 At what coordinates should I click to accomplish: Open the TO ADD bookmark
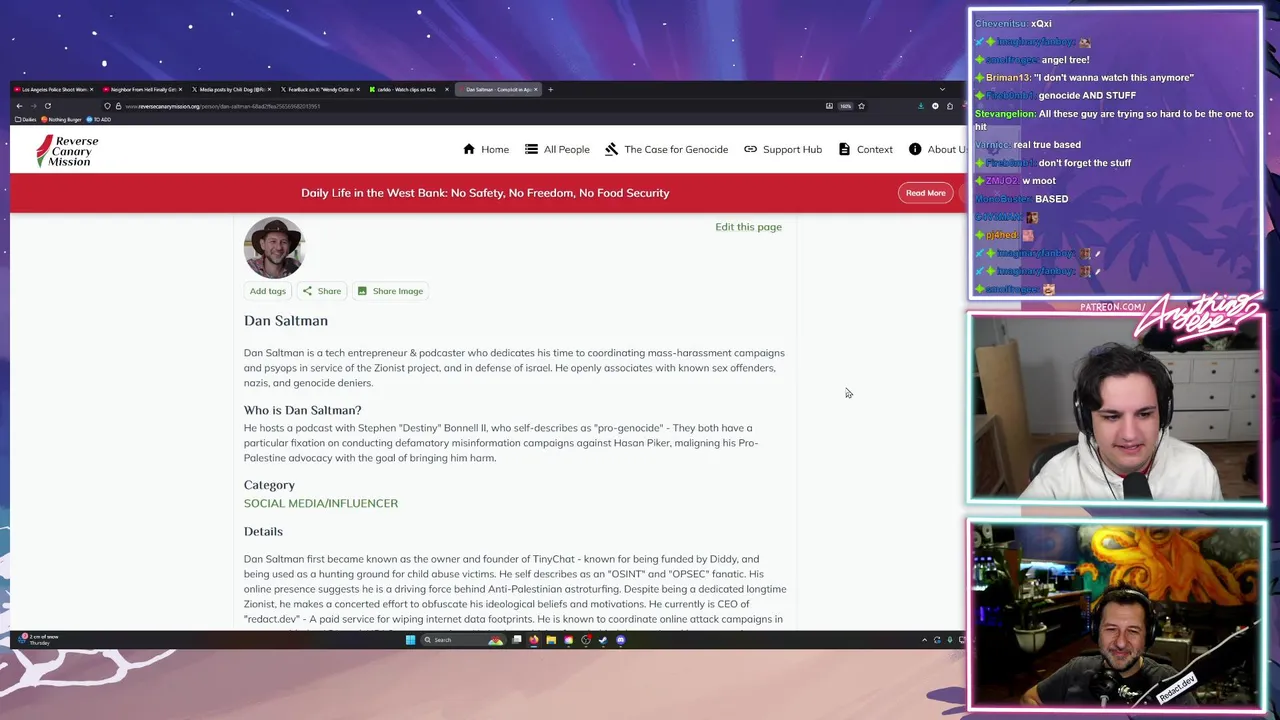click(98, 120)
